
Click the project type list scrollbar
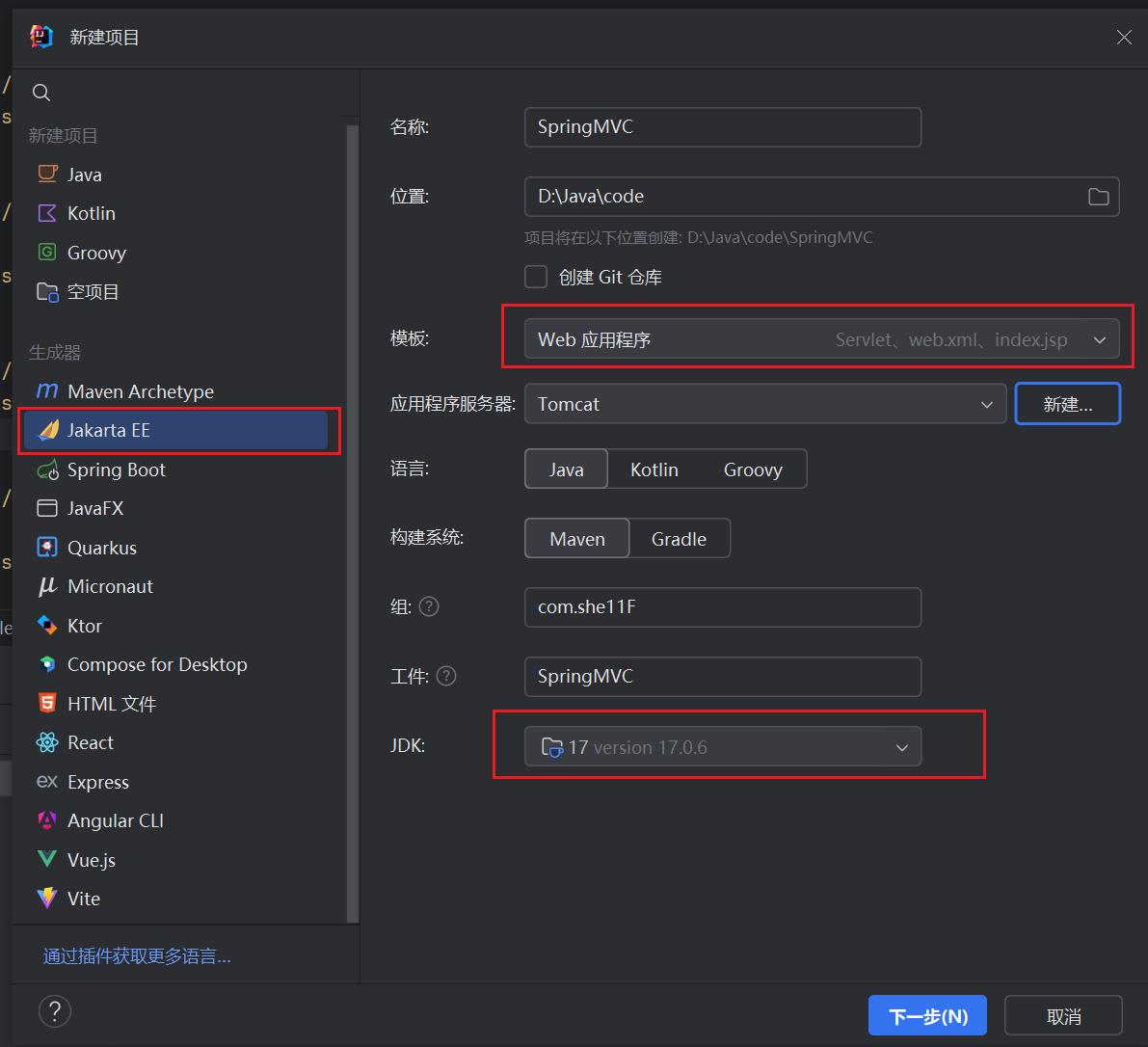[352, 523]
